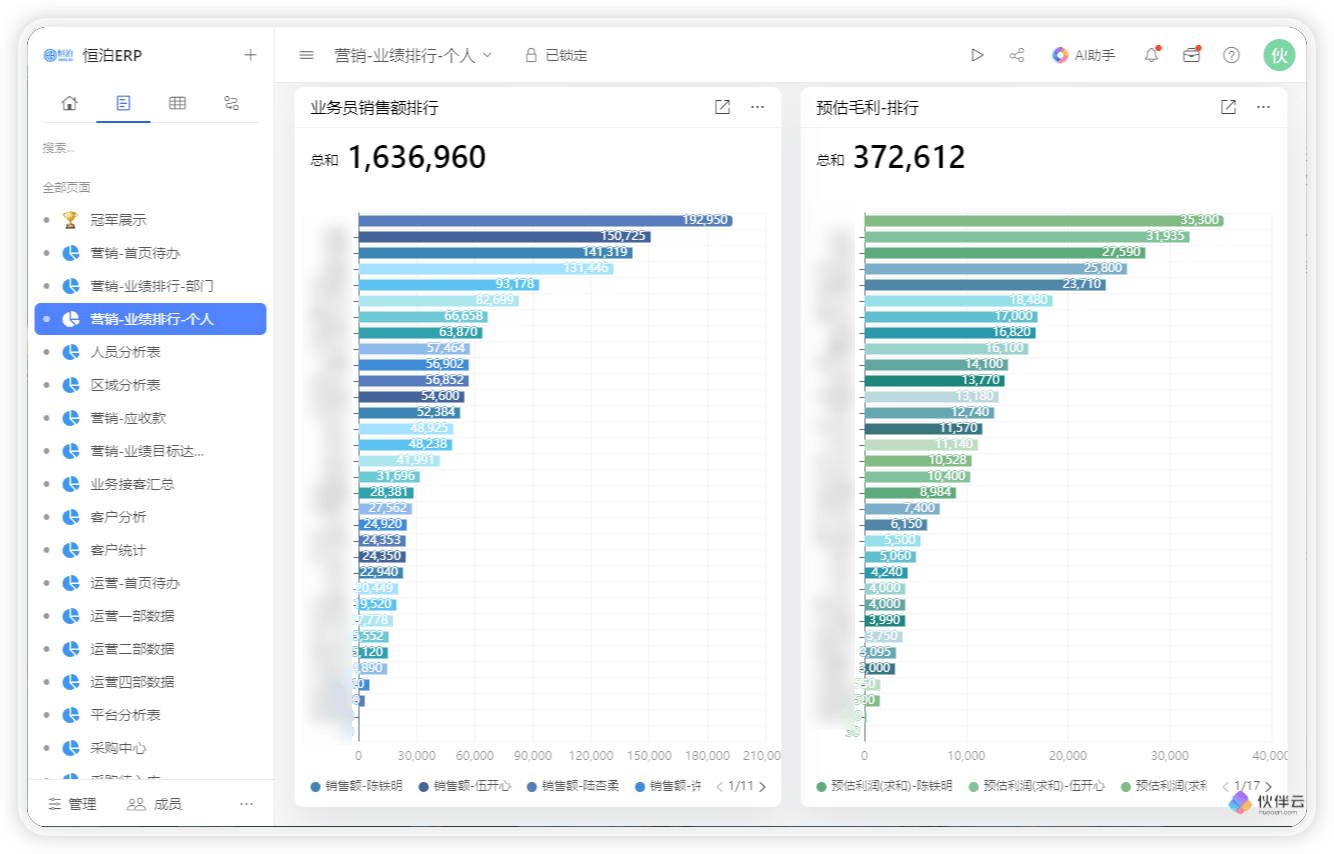Click the 管理 button at sidebar bottom

(72, 804)
